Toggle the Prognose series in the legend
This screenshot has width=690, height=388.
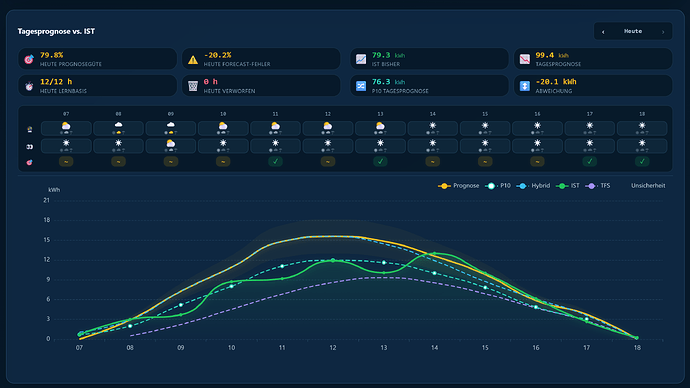coord(459,186)
